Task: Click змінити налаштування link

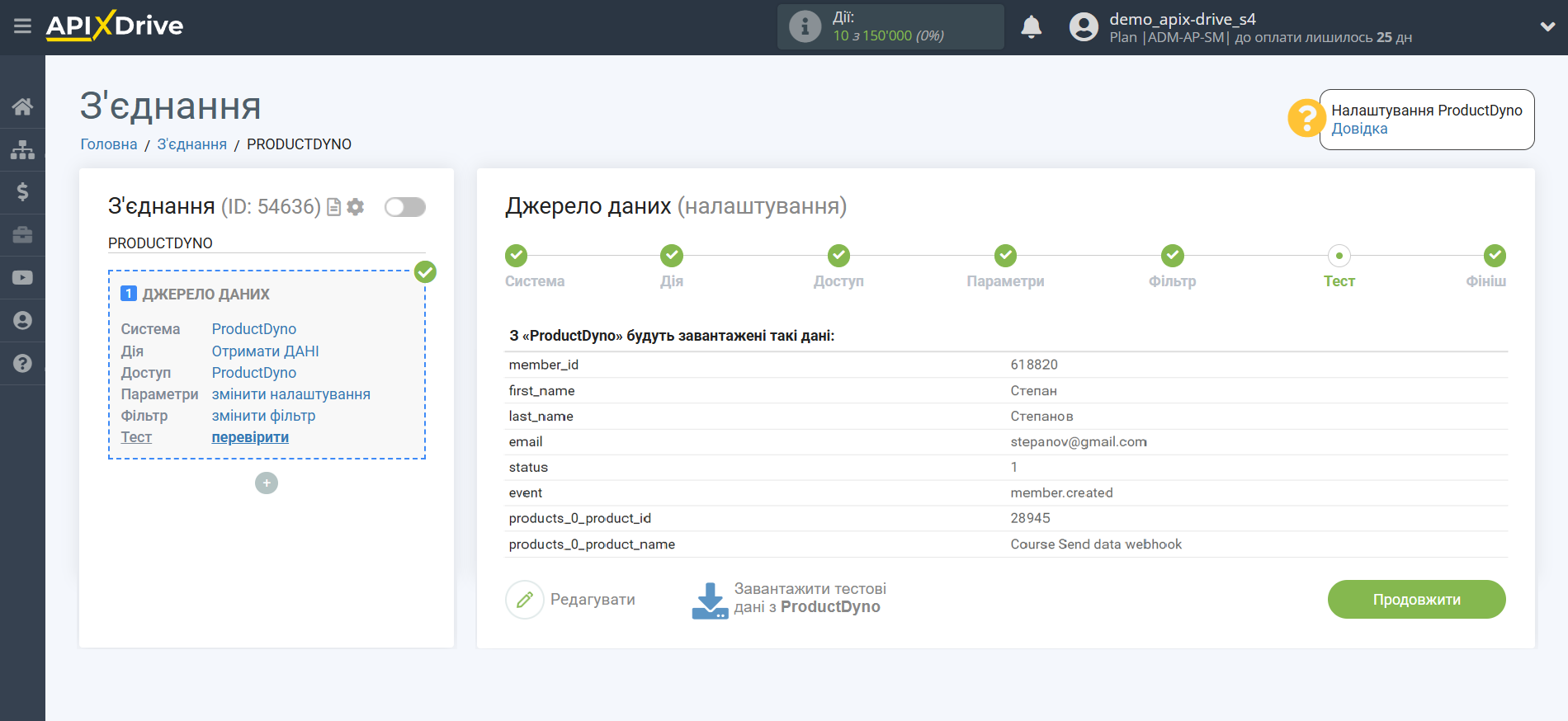Action: (291, 394)
